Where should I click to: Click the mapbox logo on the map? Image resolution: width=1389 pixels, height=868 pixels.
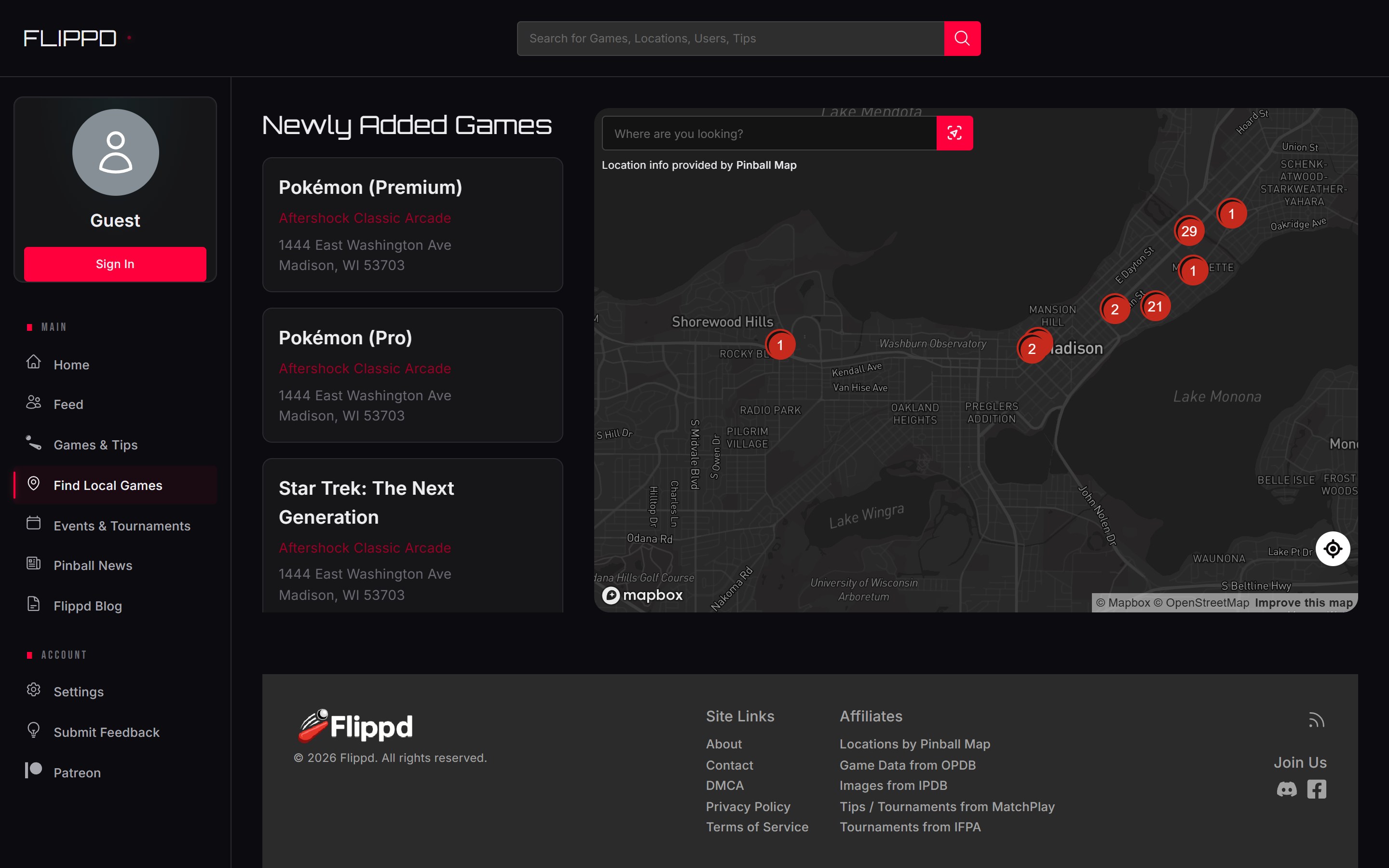[x=642, y=596]
